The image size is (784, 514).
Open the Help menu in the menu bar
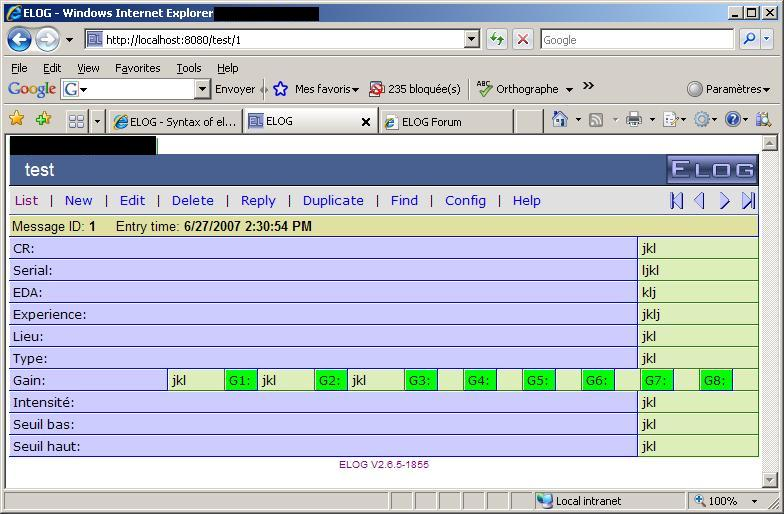(x=228, y=68)
